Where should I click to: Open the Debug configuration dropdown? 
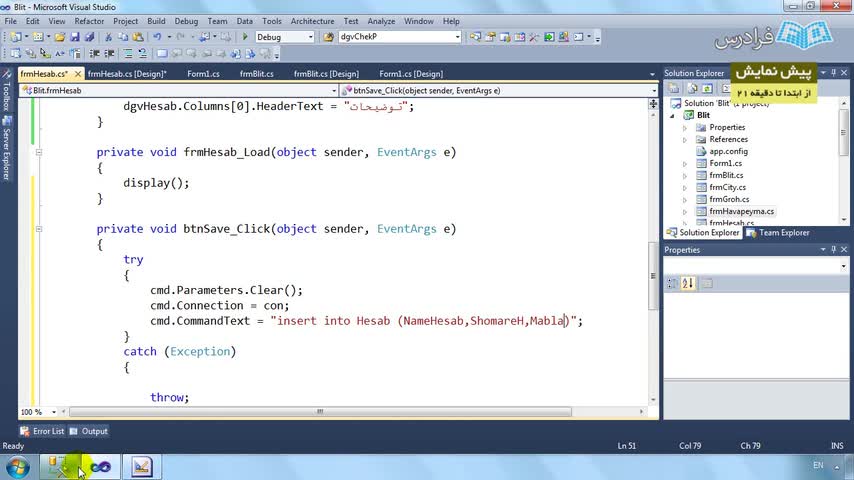click(310, 37)
